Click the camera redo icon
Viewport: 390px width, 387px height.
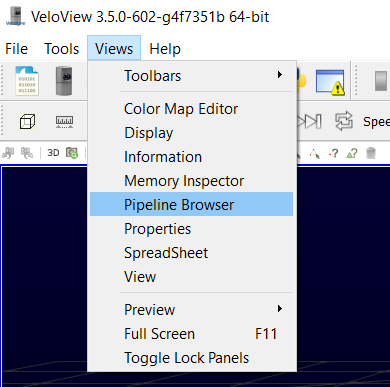point(27,153)
